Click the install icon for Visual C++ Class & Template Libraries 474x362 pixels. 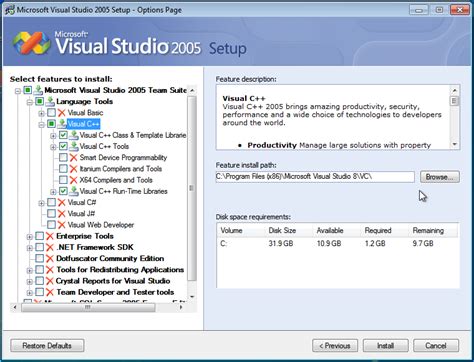pos(74,135)
